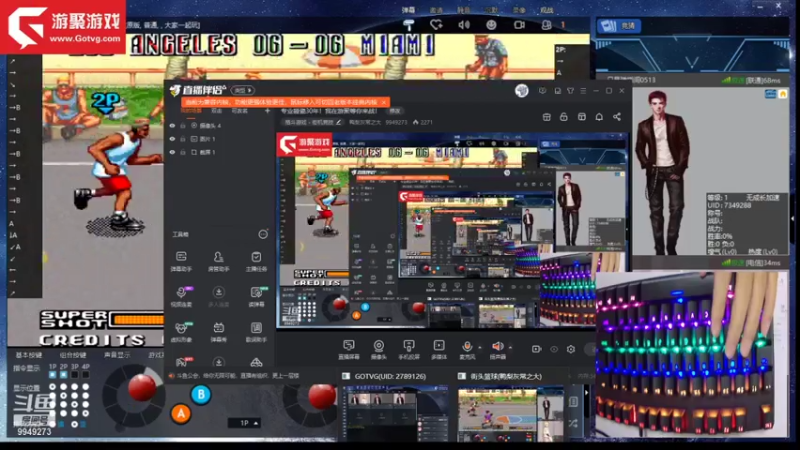Open the 视频连麦 tool icon
The image size is (800, 450).
181,296
